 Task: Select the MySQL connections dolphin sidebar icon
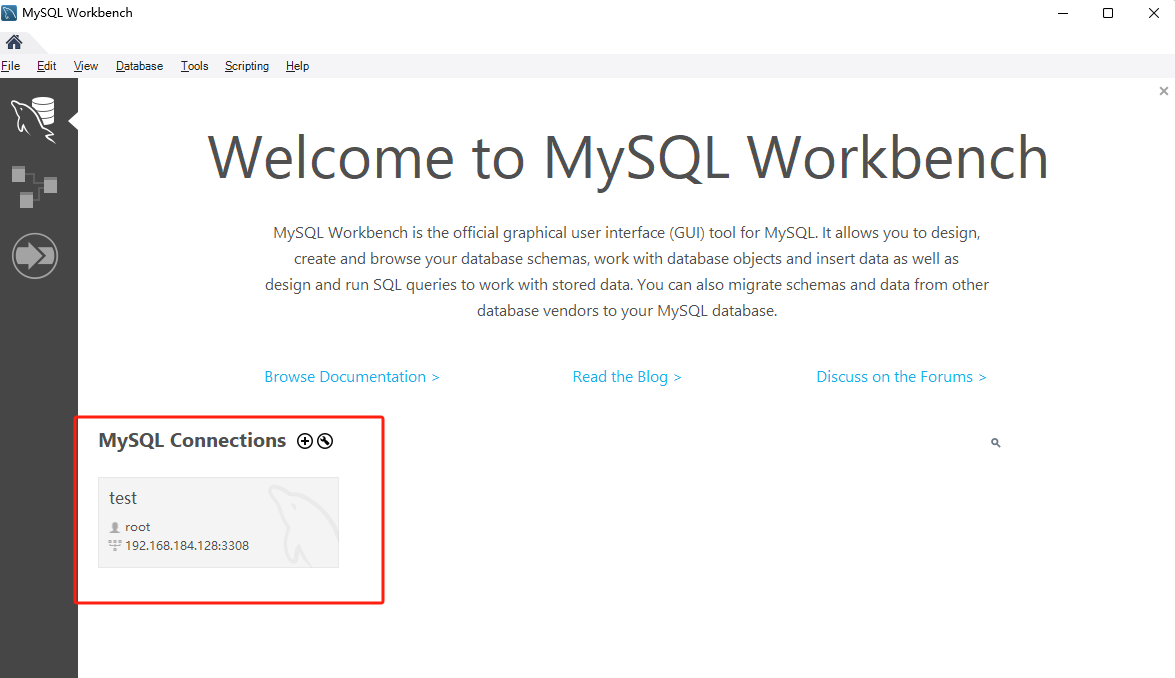(x=34, y=119)
